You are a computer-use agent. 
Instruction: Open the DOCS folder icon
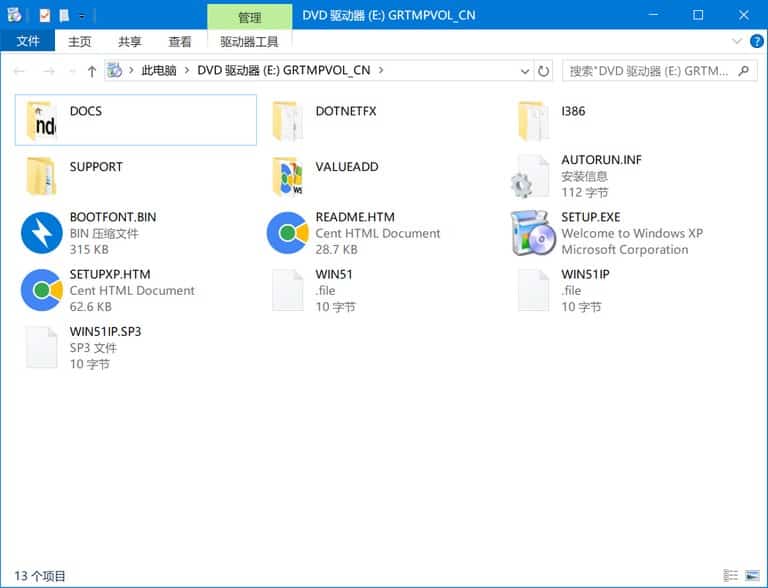click(42, 121)
